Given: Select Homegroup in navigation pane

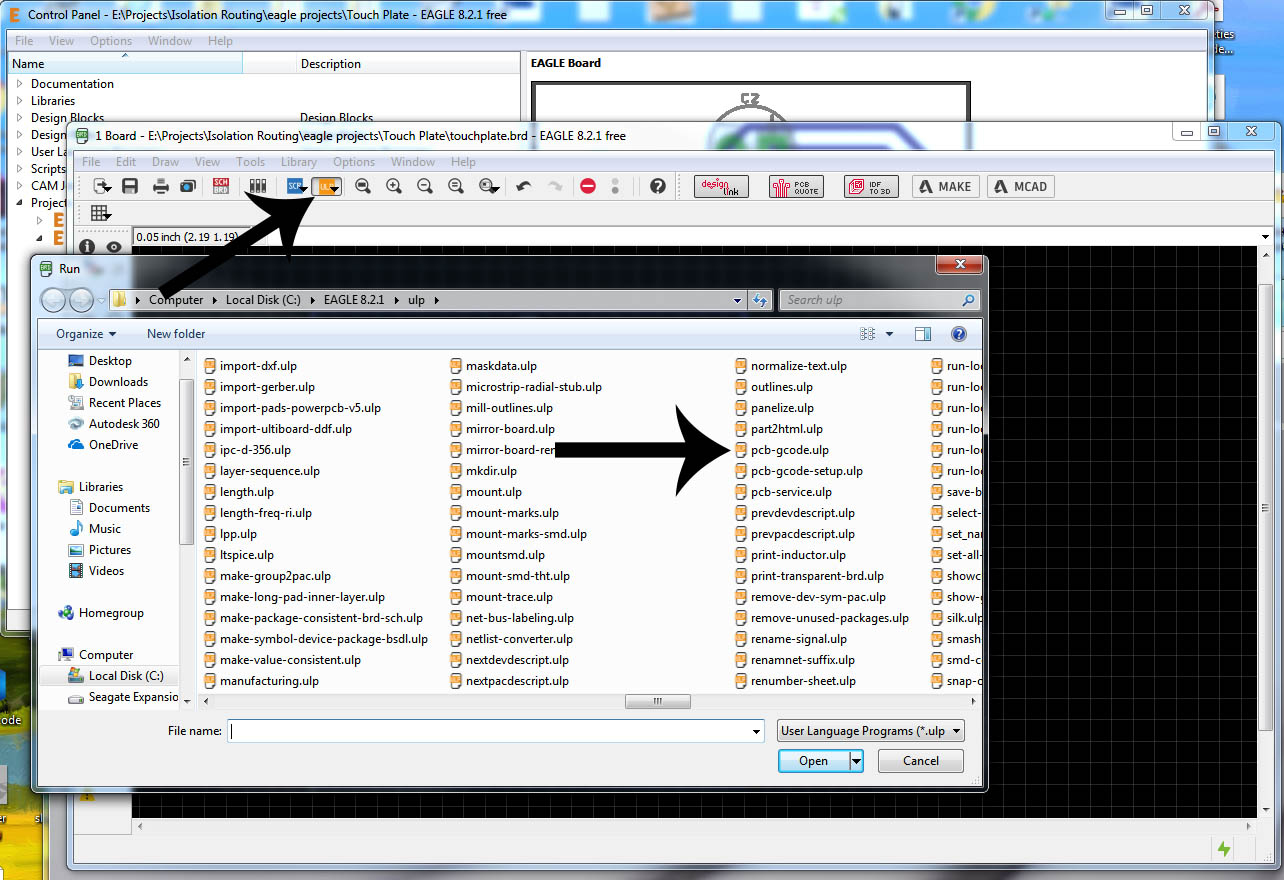Looking at the screenshot, I should tap(101, 613).
